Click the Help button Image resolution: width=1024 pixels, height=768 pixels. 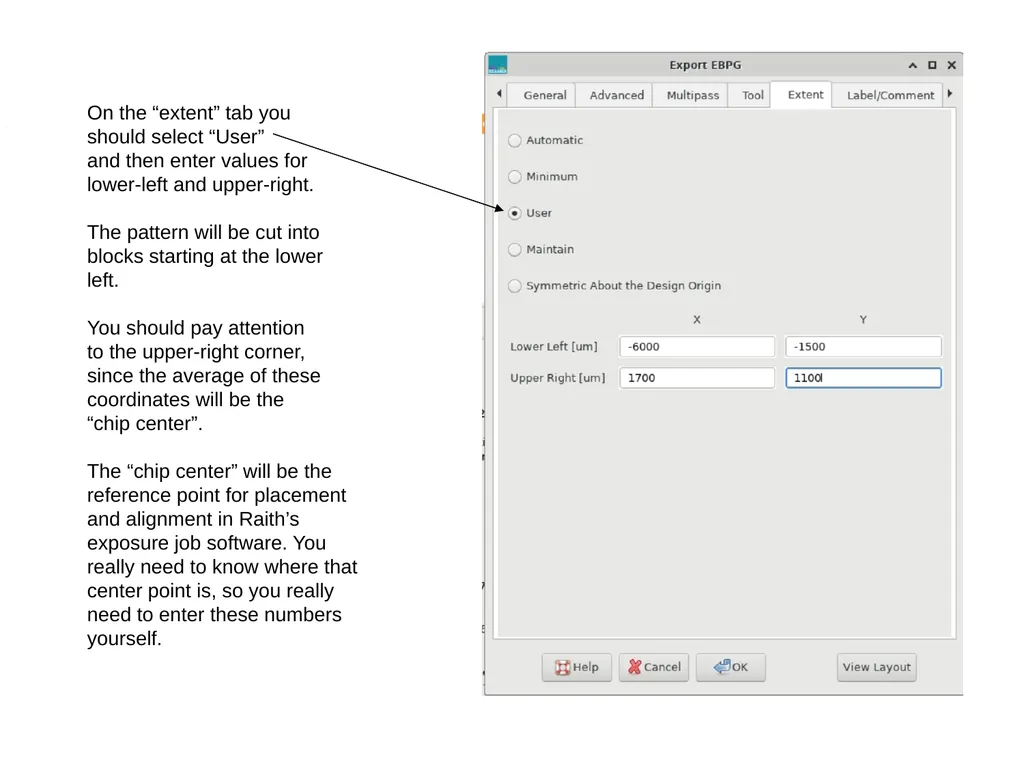577,667
